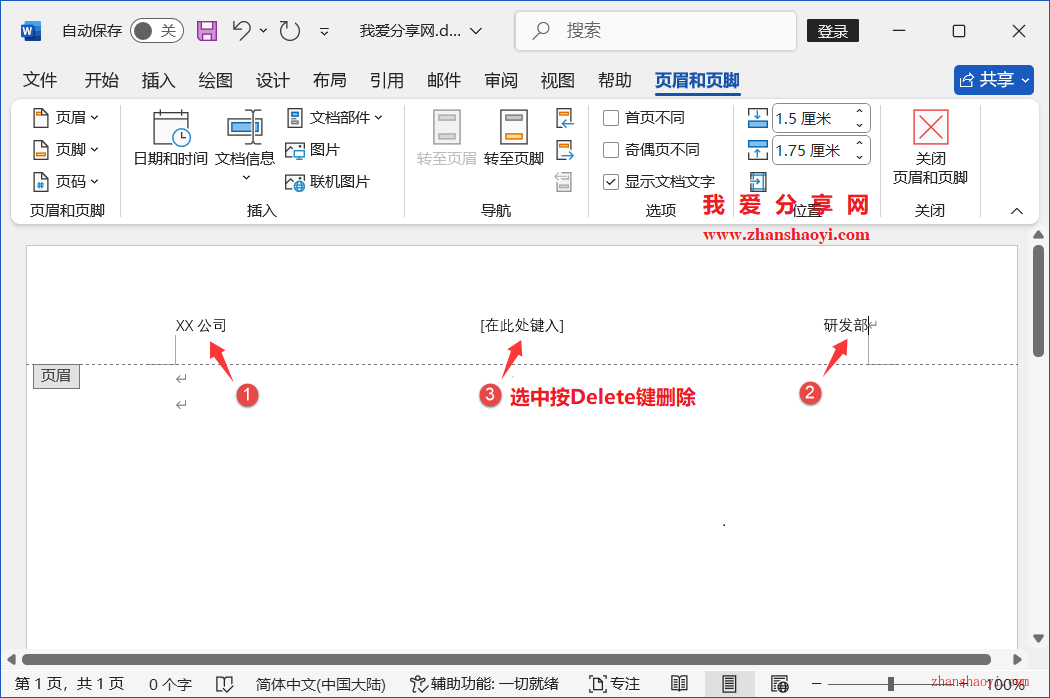Screen dimensions: 1050x698
Task: Open the spelling proofing status icon
Action: pos(224,684)
